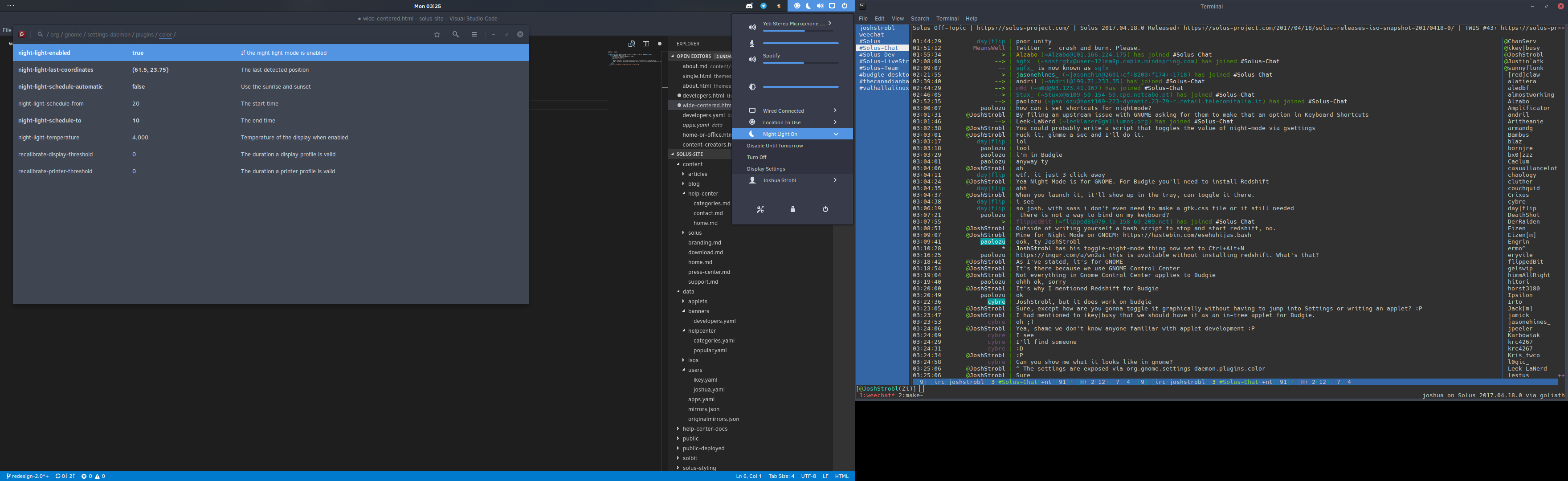The image size is (1568, 481).
Task: Click redesign-2.0 git branch in status bar
Action: point(27,476)
